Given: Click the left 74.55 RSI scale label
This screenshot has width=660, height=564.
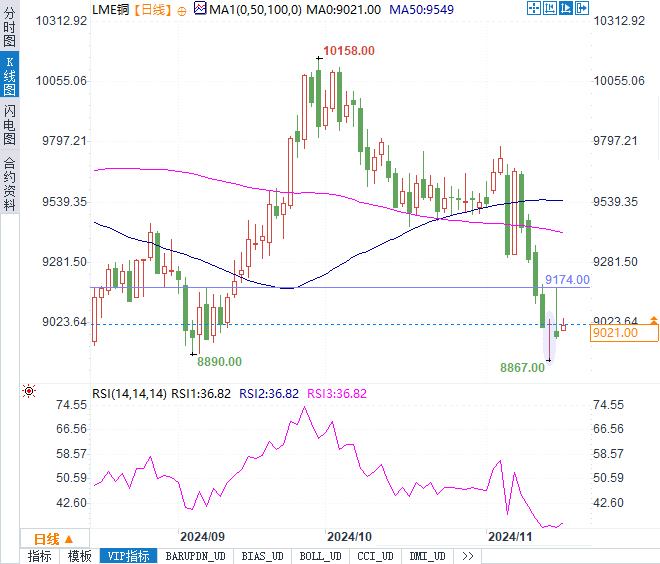Looking at the screenshot, I should 71,405.
